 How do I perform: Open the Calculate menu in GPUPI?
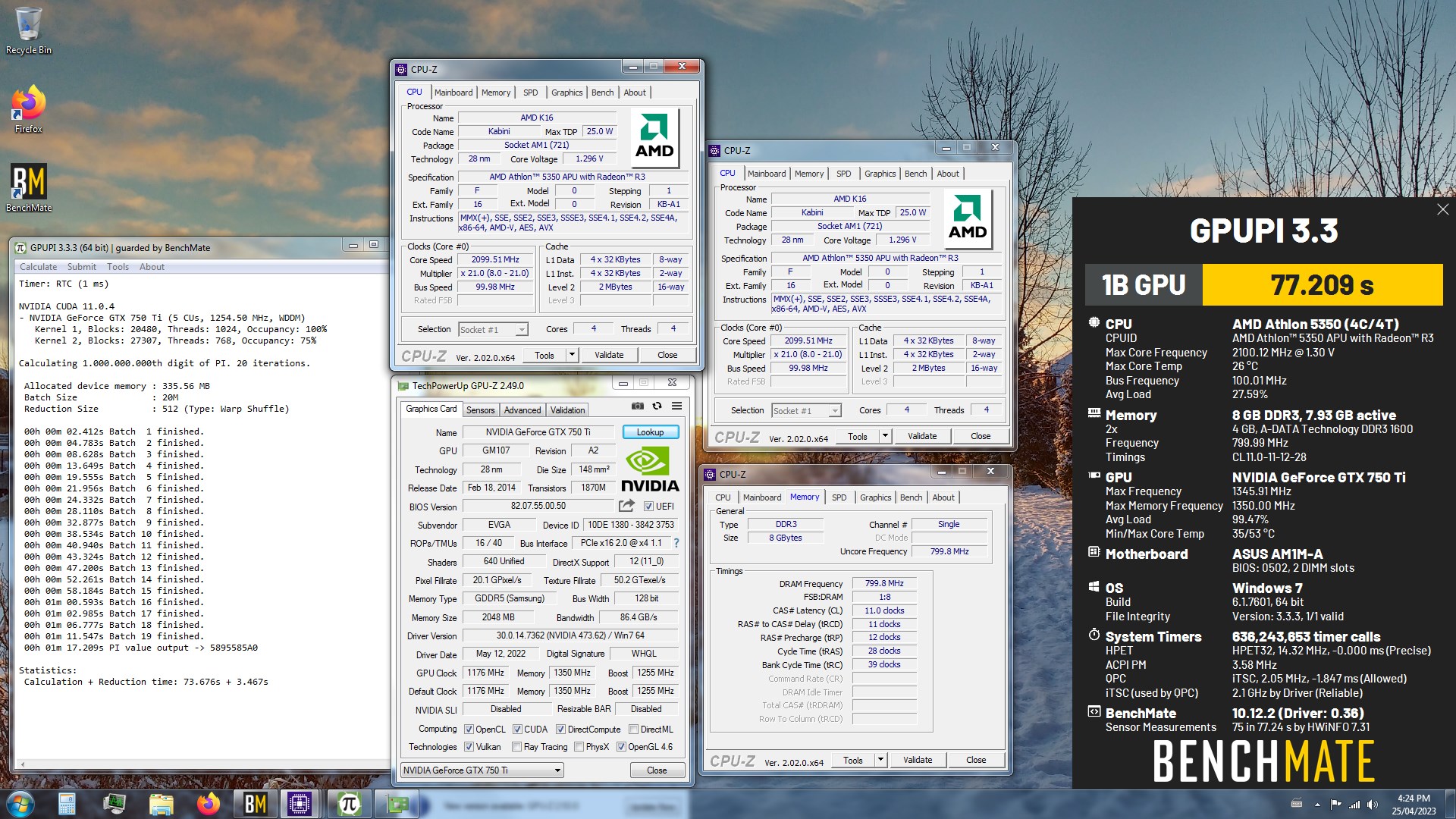tap(38, 267)
